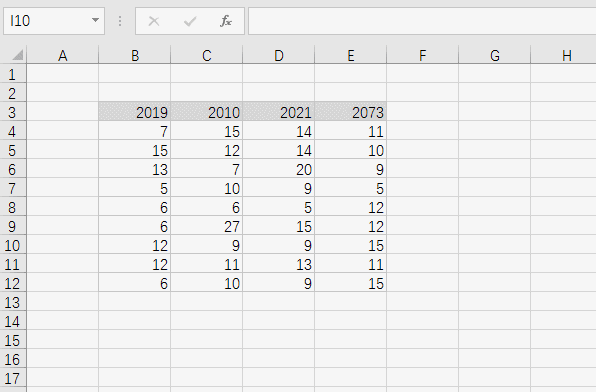This screenshot has height=392, width=596.
Task: Click the confirm checkmark formula bar icon
Action: (x=190, y=21)
